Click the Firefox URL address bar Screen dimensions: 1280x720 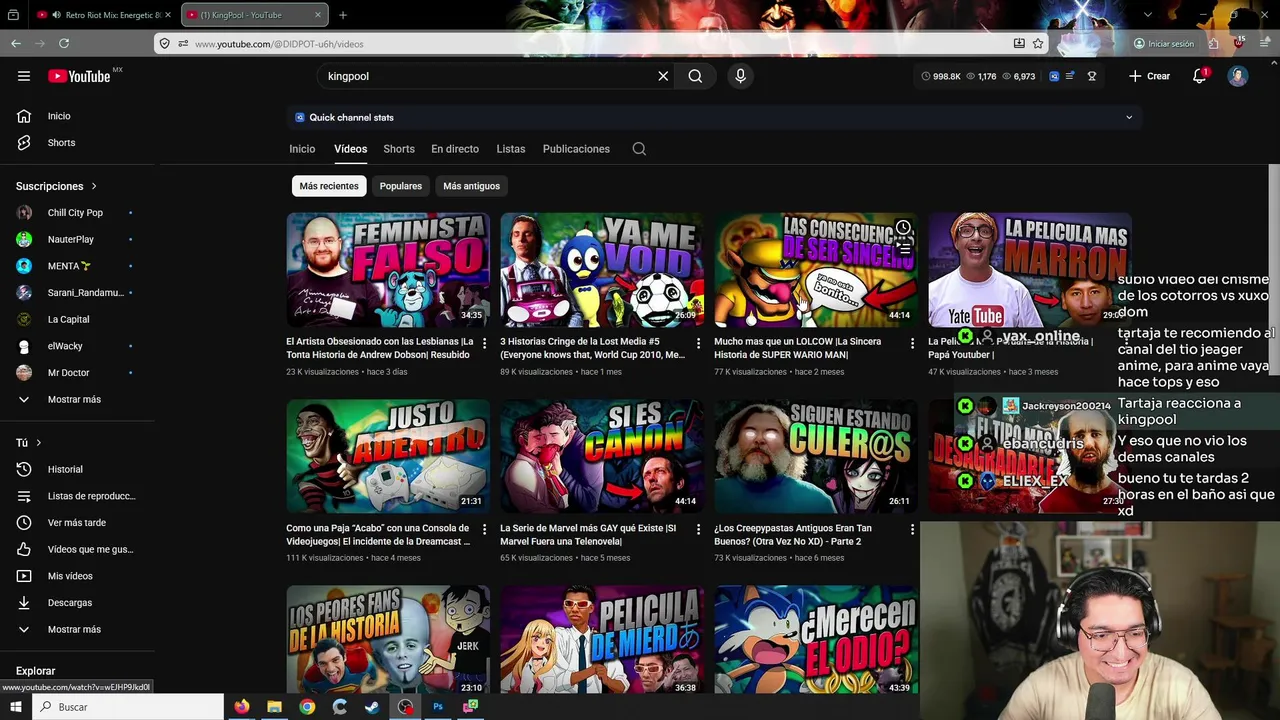[x=600, y=43]
